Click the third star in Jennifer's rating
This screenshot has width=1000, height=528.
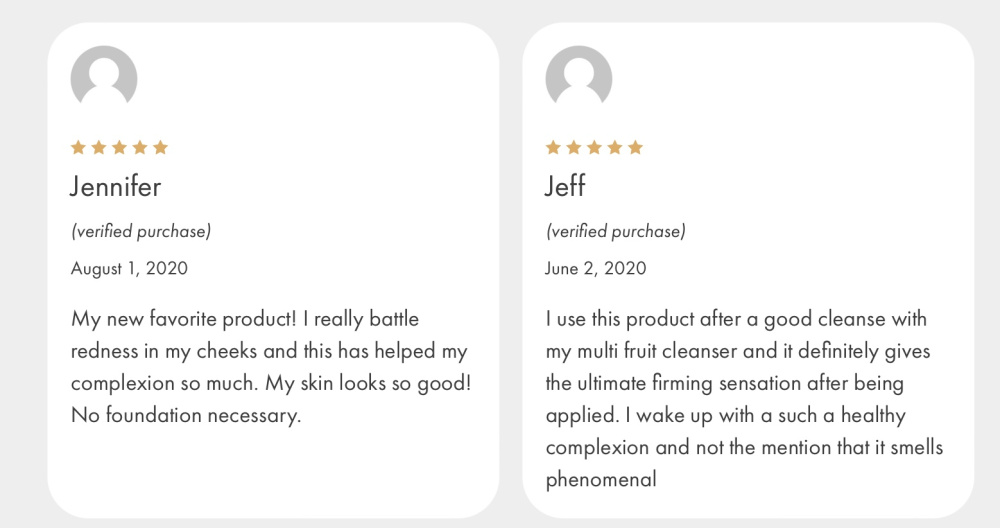click(x=119, y=148)
